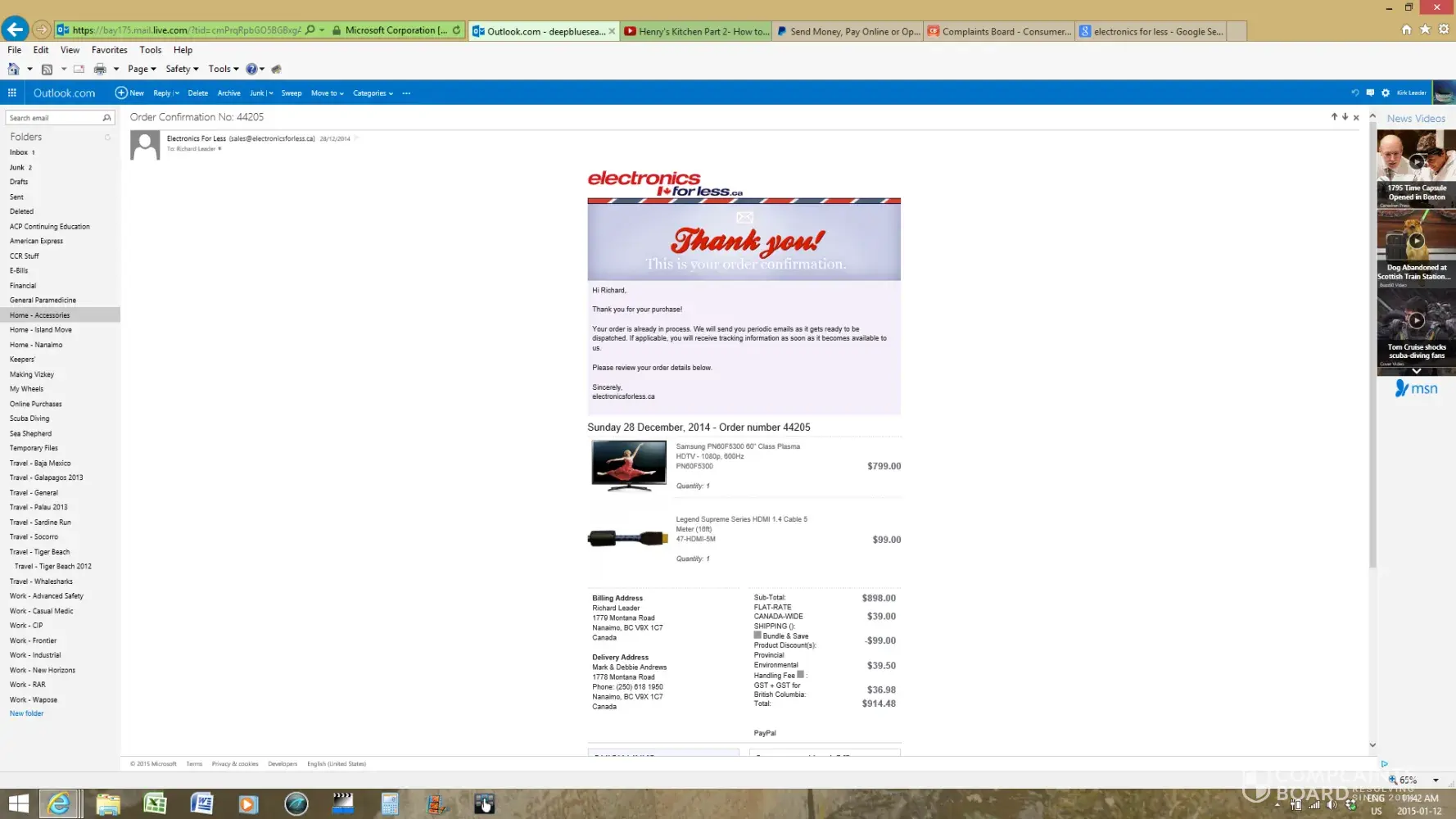
Task: Click the browser Forward arrow button
Action: 42,30
